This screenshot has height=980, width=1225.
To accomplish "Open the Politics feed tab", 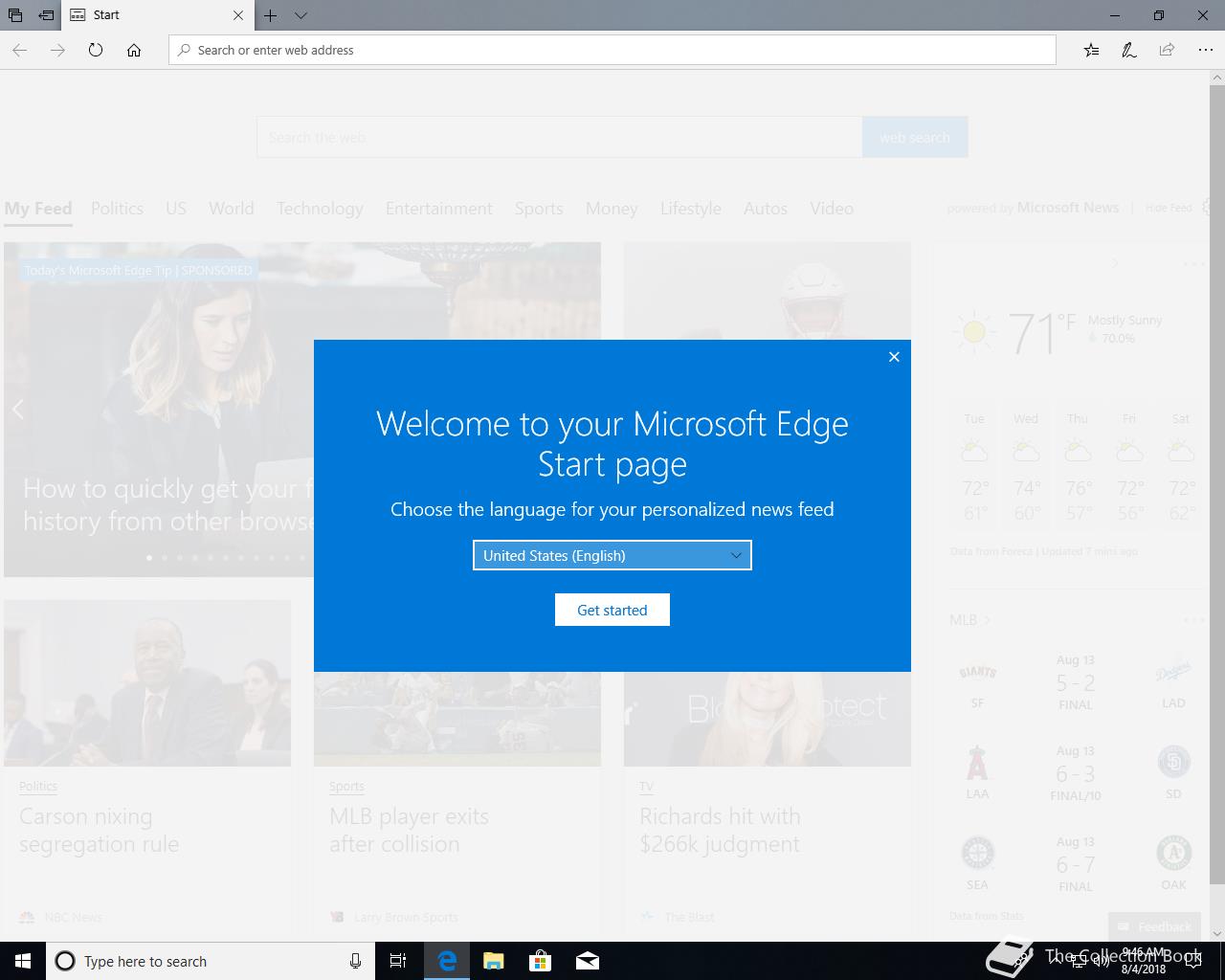I will click(117, 209).
